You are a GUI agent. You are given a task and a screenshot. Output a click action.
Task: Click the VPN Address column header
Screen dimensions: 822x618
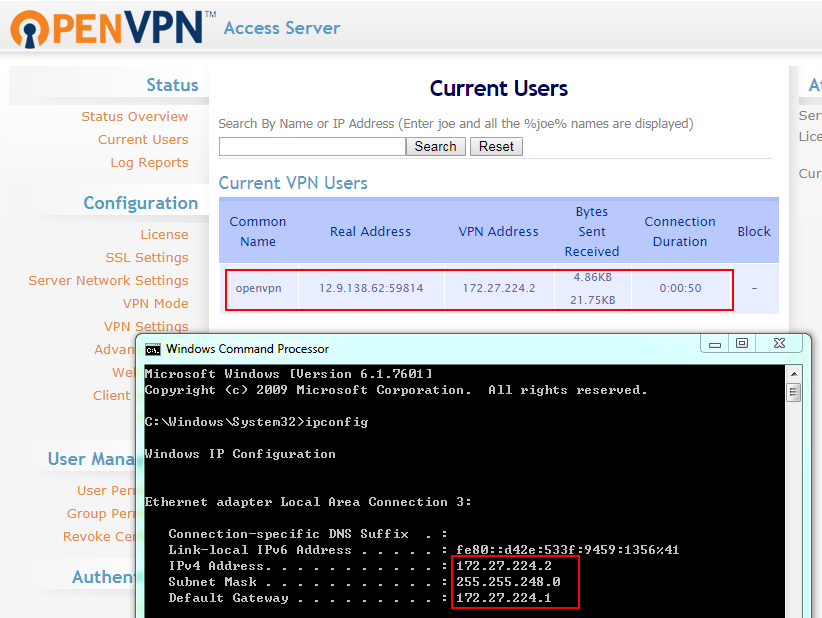[498, 231]
